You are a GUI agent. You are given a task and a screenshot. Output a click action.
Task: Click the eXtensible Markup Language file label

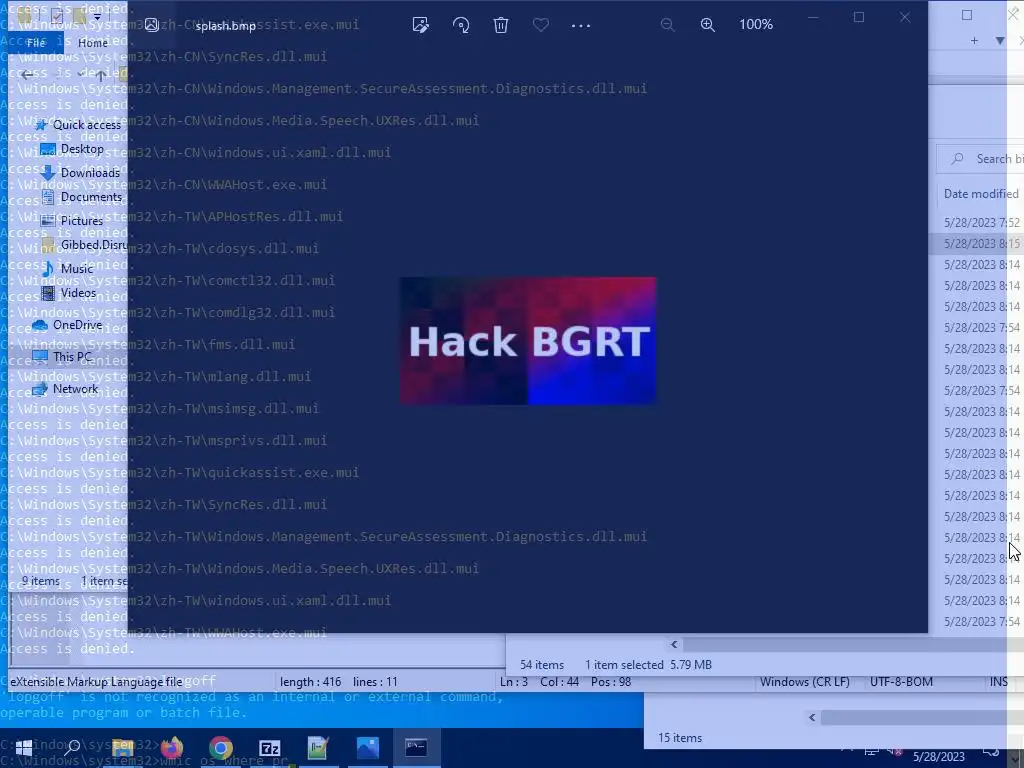tap(96, 682)
